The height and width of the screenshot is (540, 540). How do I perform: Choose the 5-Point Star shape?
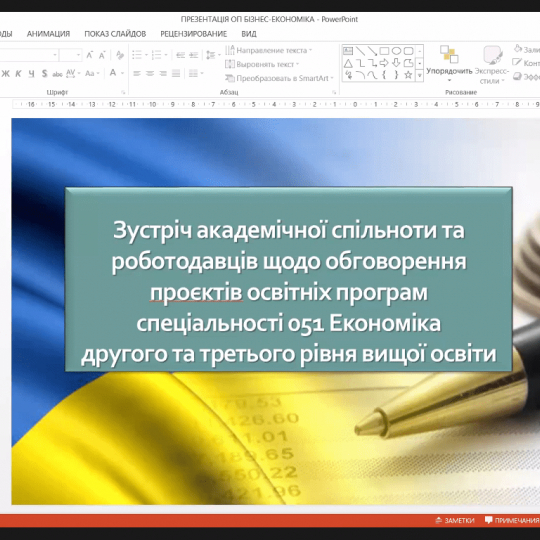tap(408, 75)
